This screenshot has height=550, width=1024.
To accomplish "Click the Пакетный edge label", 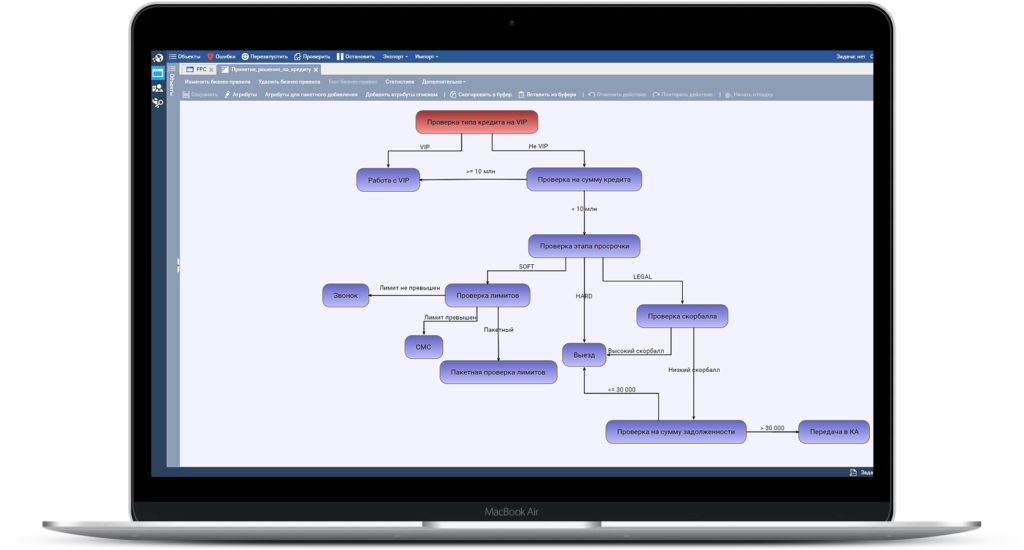I will [498, 330].
